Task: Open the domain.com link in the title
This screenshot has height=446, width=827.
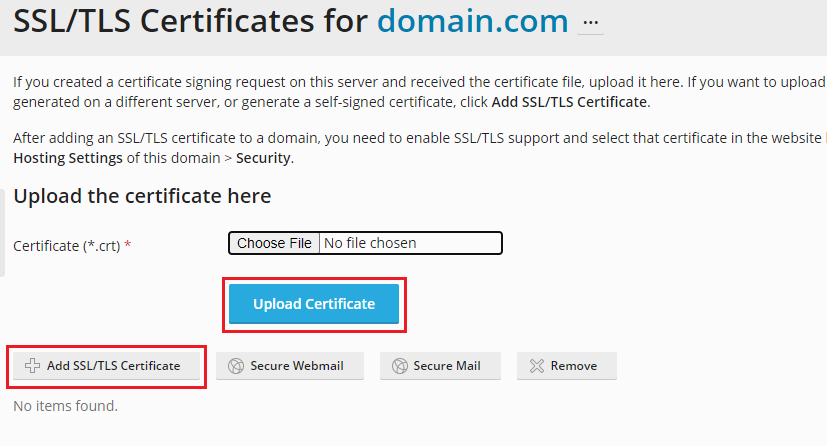Action: click(x=472, y=21)
